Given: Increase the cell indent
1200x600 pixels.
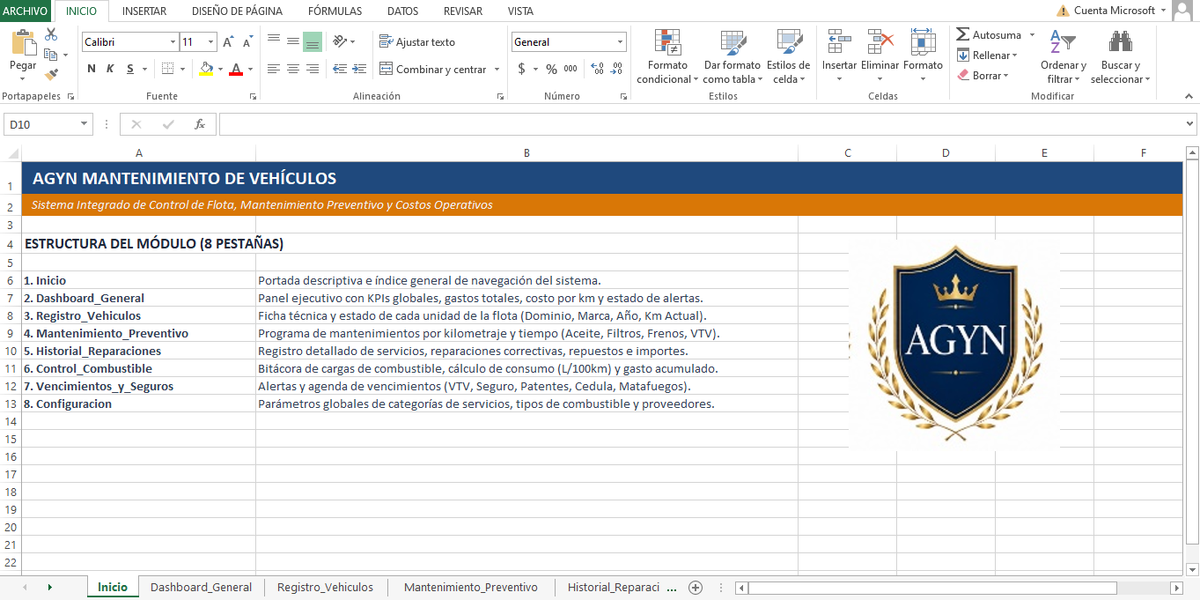Looking at the screenshot, I should pyautogui.click(x=360, y=69).
